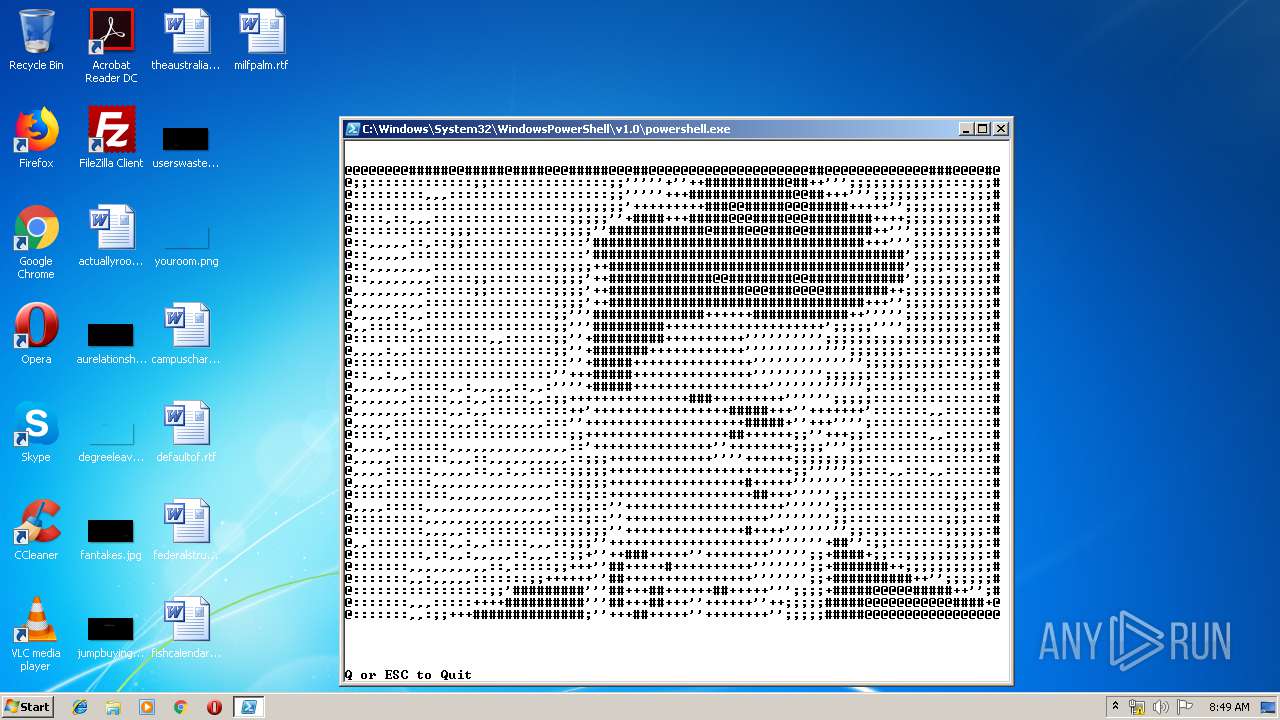Screen dimensions: 1280x720
Task: Launch Opera from the desktop shortcut
Action: pyautogui.click(x=36, y=334)
